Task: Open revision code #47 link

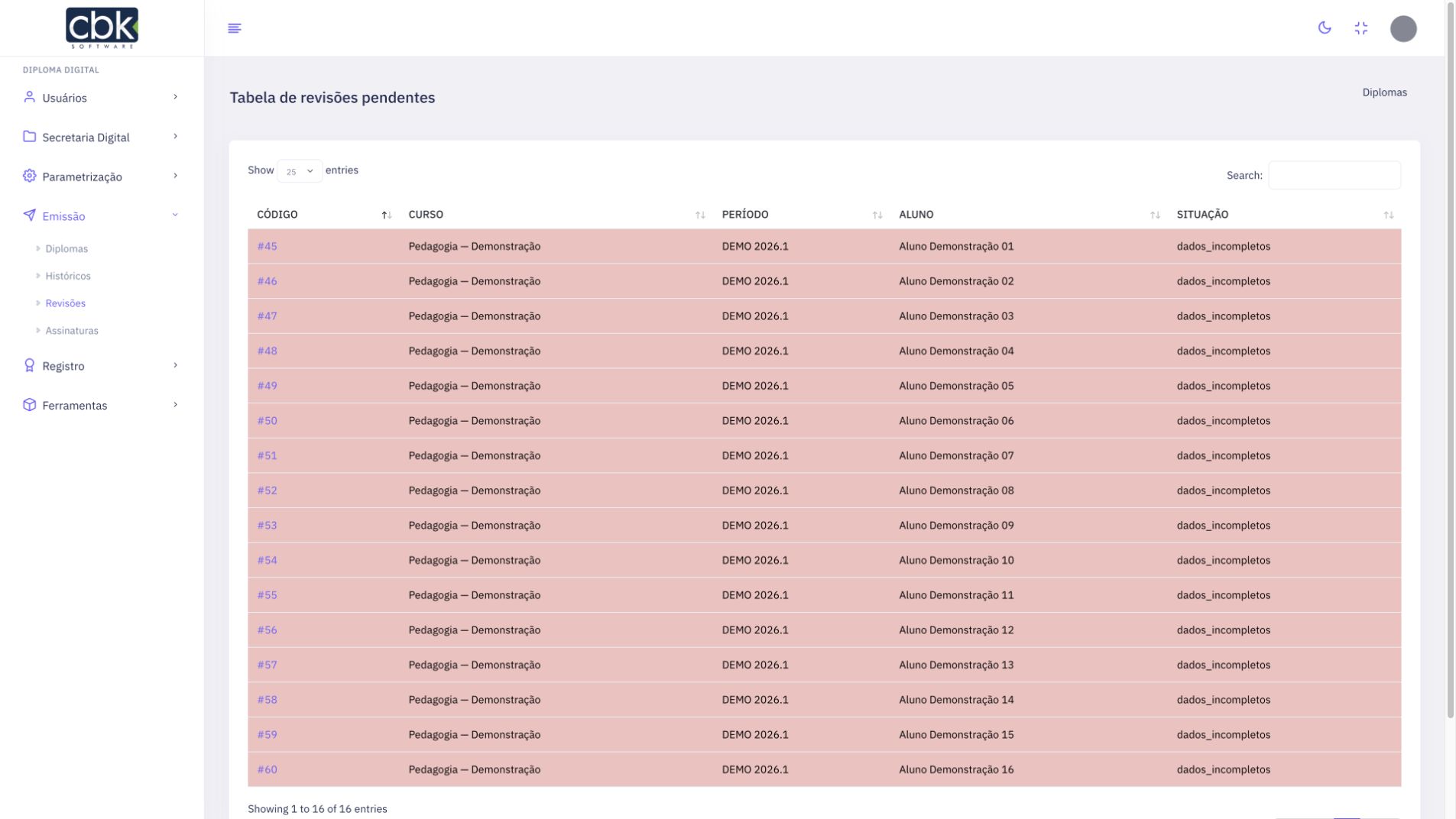Action: [267, 316]
